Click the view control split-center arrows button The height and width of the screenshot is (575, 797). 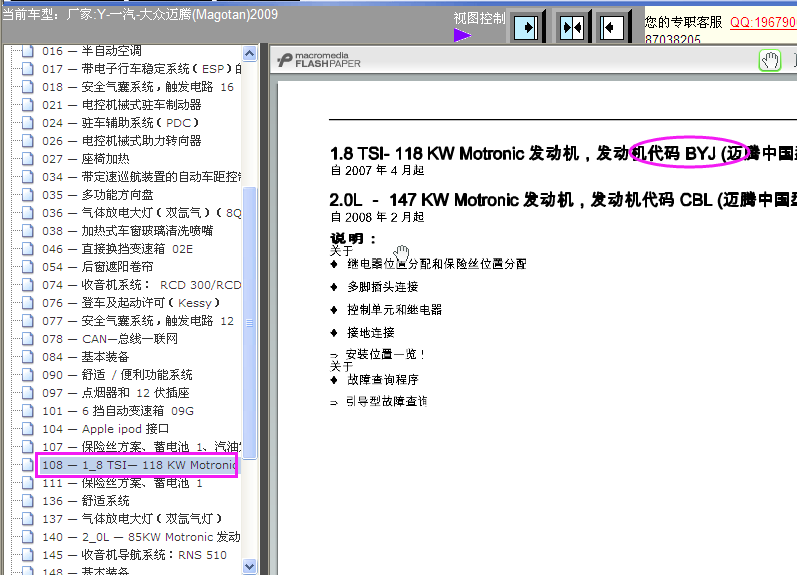click(572, 27)
